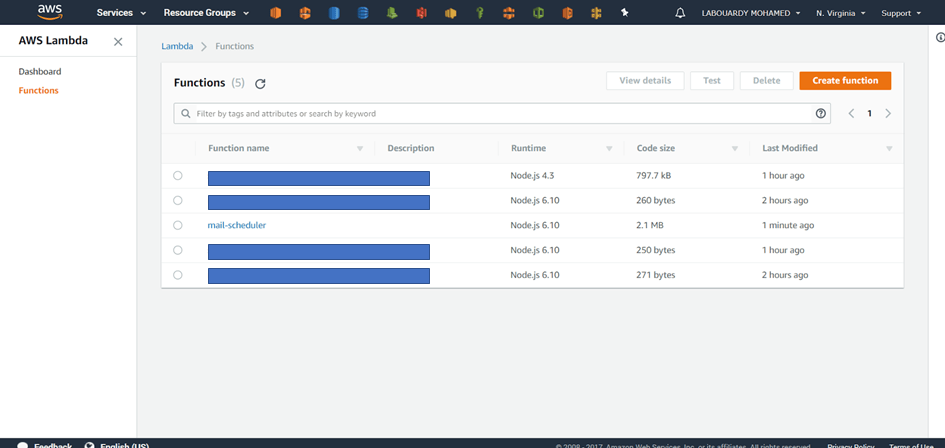
Task: Click the Description column header
Action: pos(410,148)
